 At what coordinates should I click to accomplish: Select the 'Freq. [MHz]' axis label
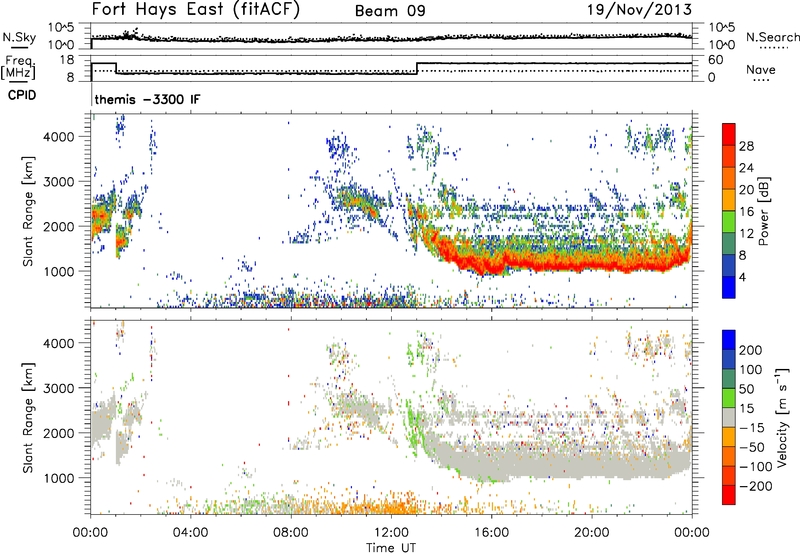(x=18, y=68)
